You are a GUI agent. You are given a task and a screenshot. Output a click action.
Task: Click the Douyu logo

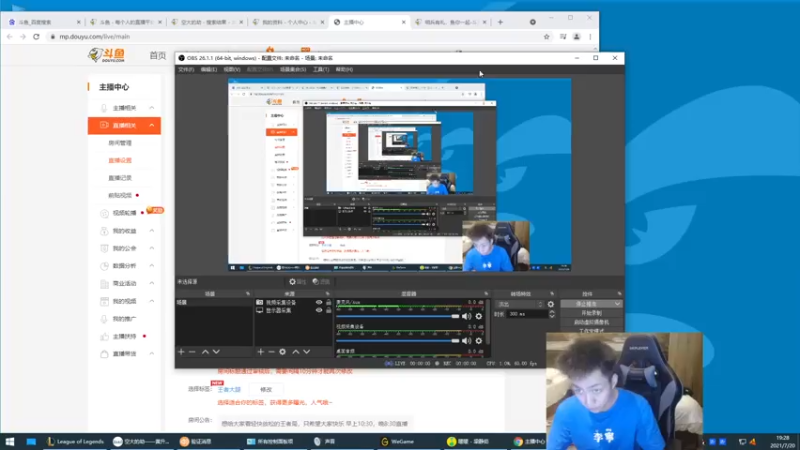(106, 55)
